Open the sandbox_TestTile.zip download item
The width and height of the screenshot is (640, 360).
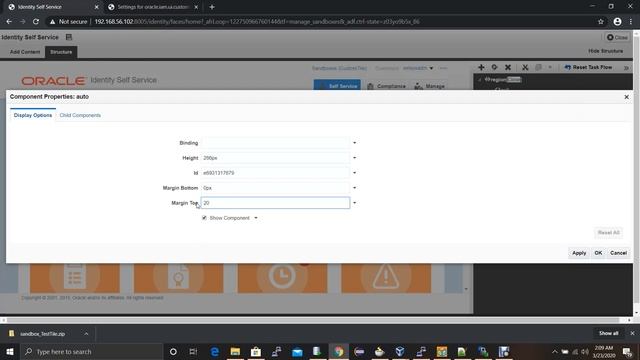42,334
